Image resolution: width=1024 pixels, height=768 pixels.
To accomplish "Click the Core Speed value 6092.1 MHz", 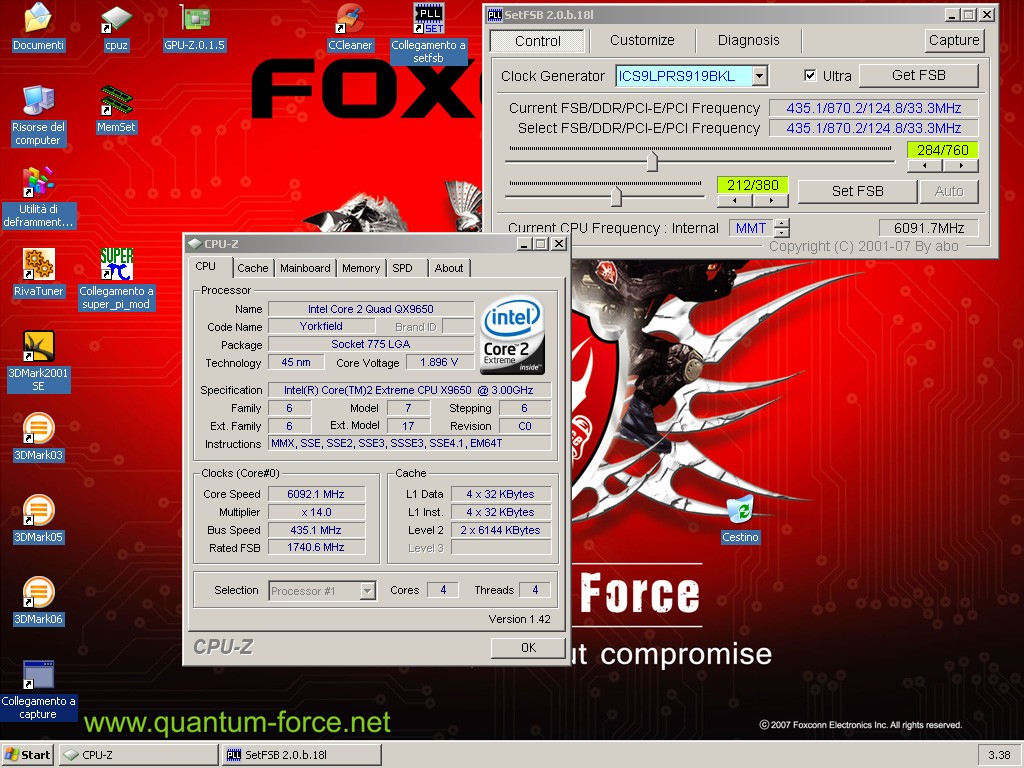I will [x=316, y=494].
